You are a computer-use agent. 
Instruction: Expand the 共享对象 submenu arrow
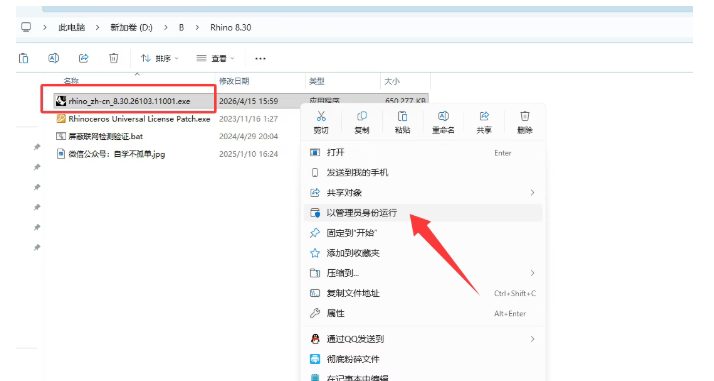click(x=532, y=193)
